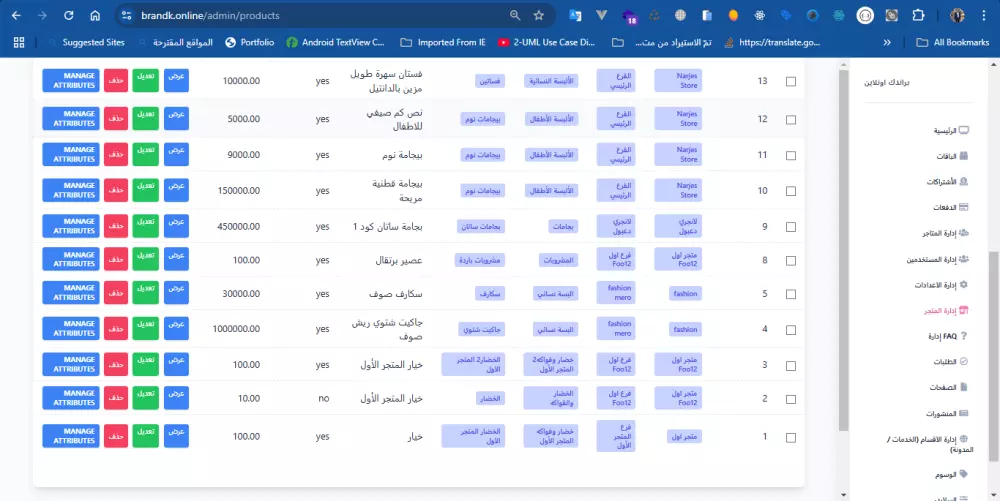The width and height of the screenshot is (1000, 501).
Task: Open the Portfolio bookmark
Action: coord(250,43)
